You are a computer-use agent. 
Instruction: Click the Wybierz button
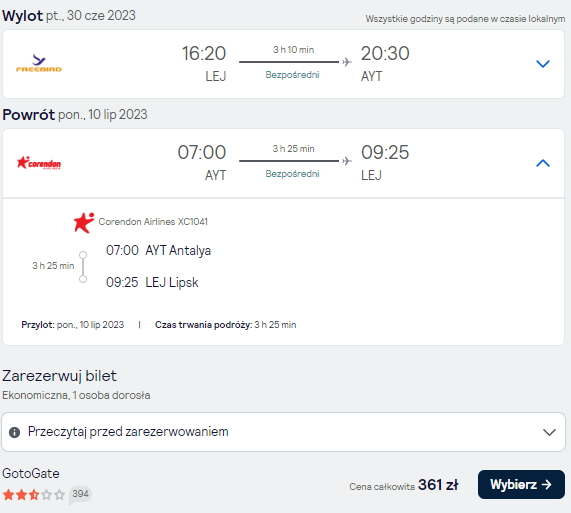pos(521,485)
